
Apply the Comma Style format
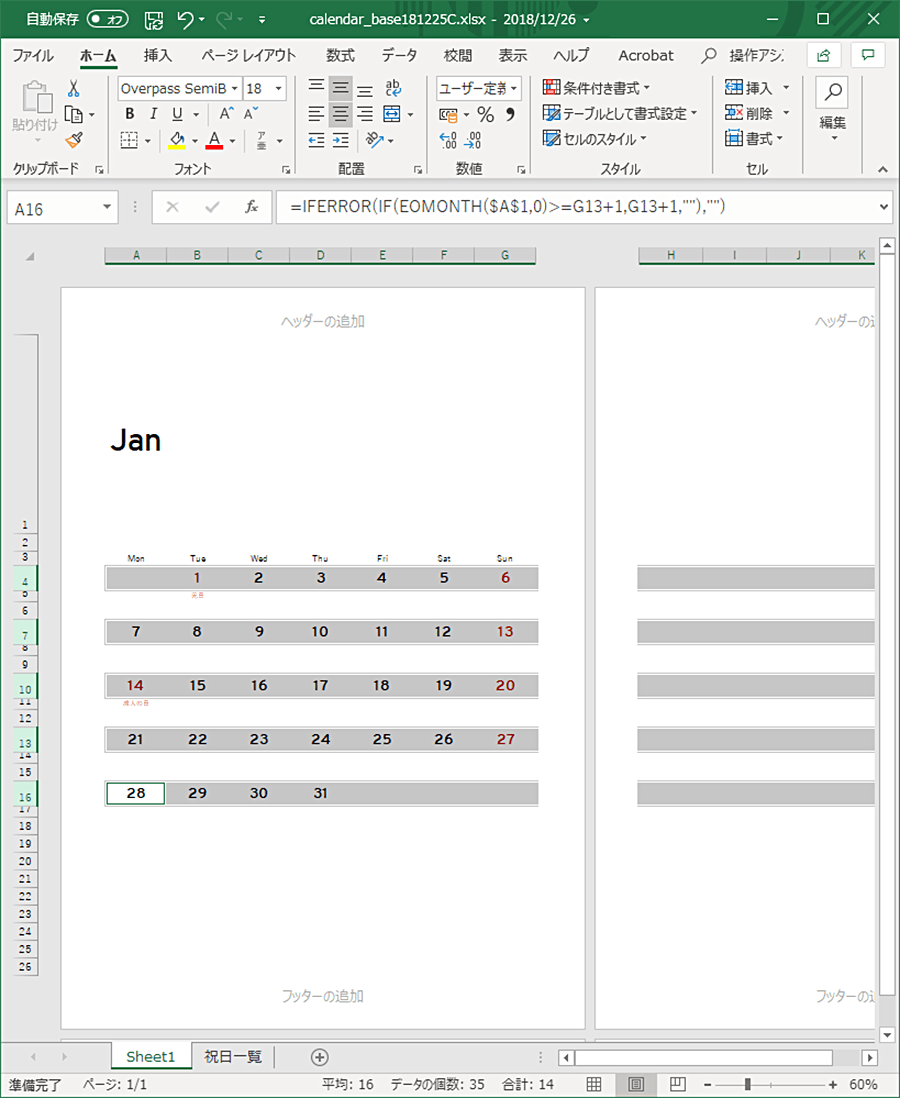coord(511,114)
